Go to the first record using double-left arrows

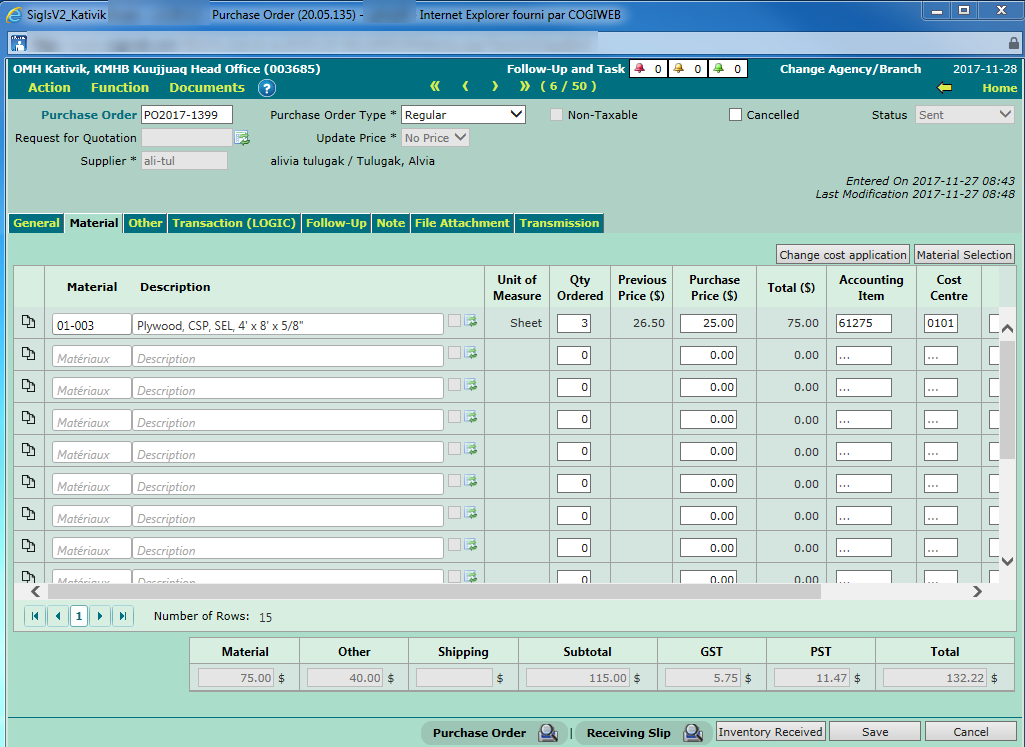pyautogui.click(x=435, y=87)
